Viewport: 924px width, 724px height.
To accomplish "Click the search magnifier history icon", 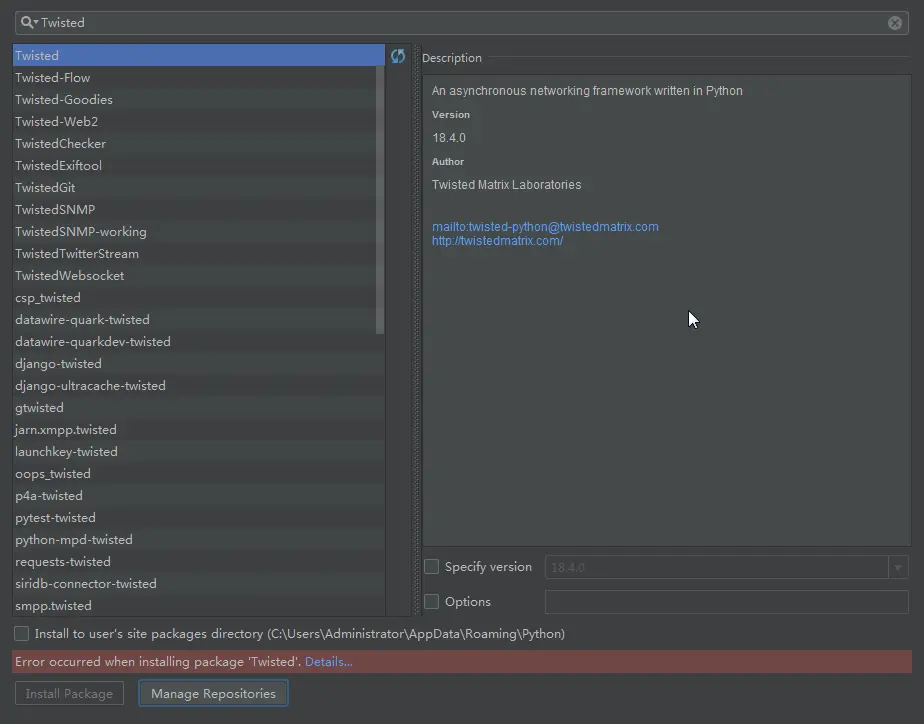I will (x=29, y=22).
